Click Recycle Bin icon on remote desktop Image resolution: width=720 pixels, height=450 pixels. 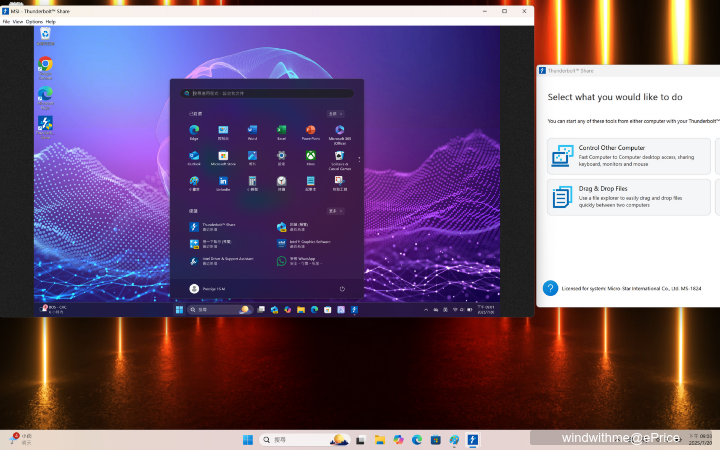[45, 36]
